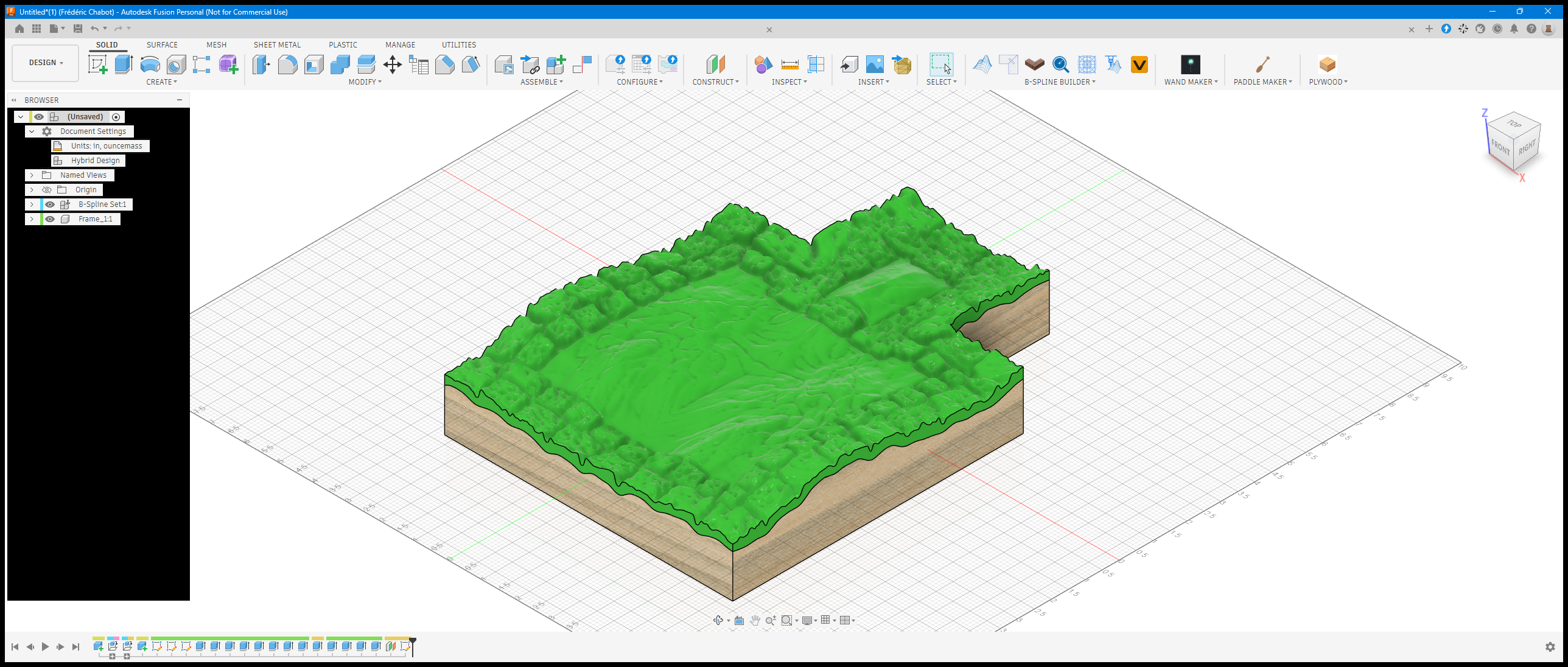Image resolution: width=1568 pixels, height=667 pixels.
Task: Expand the Named Views folder
Action: [x=32, y=175]
